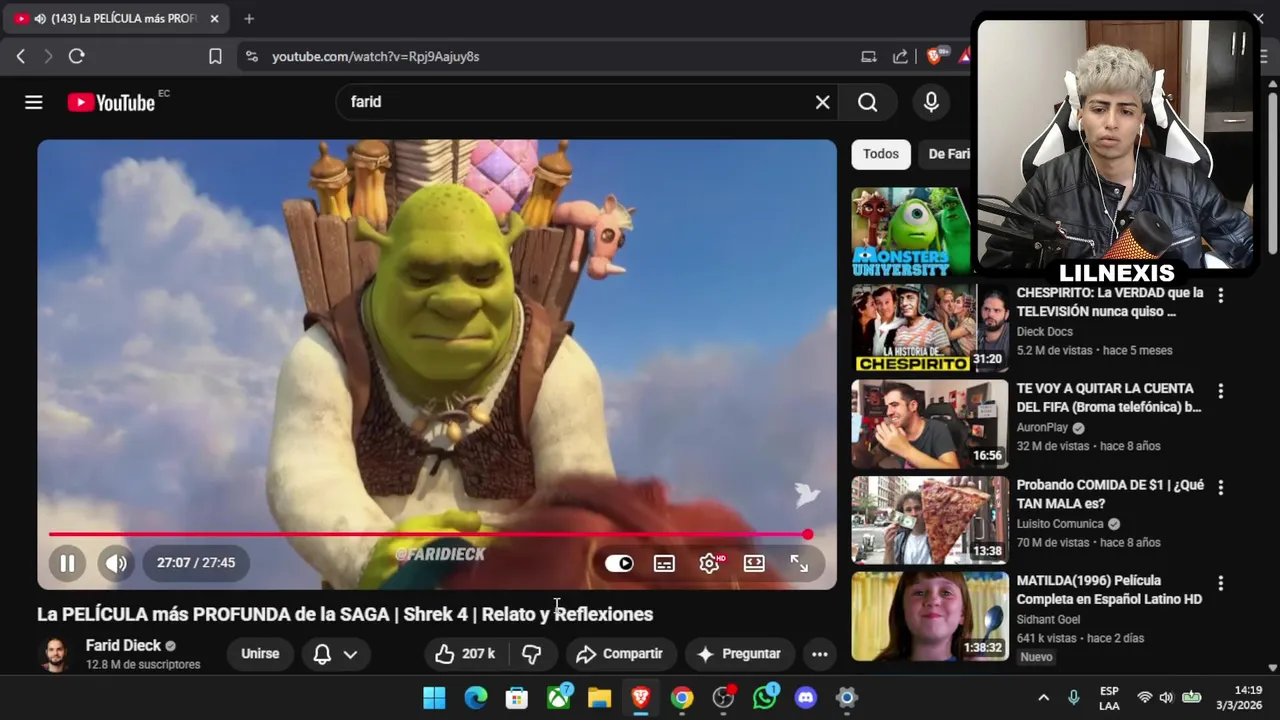Click the Dieck Docs channel name
Screen dimensions: 1280x720
point(1045,332)
